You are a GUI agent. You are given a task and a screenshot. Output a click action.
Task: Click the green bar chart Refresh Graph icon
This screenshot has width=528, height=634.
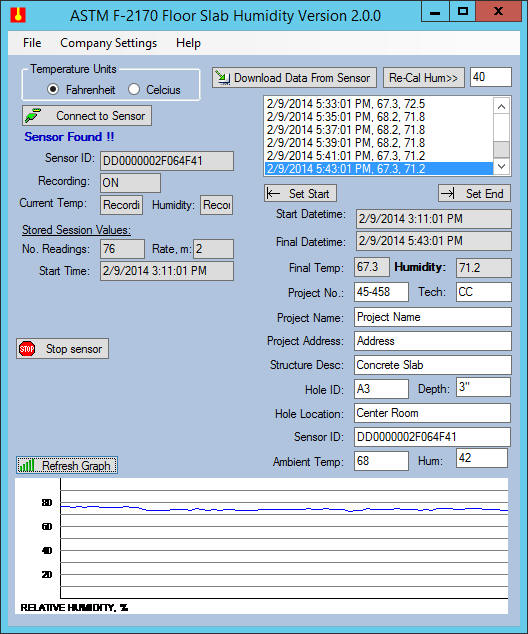click(27, 465)
